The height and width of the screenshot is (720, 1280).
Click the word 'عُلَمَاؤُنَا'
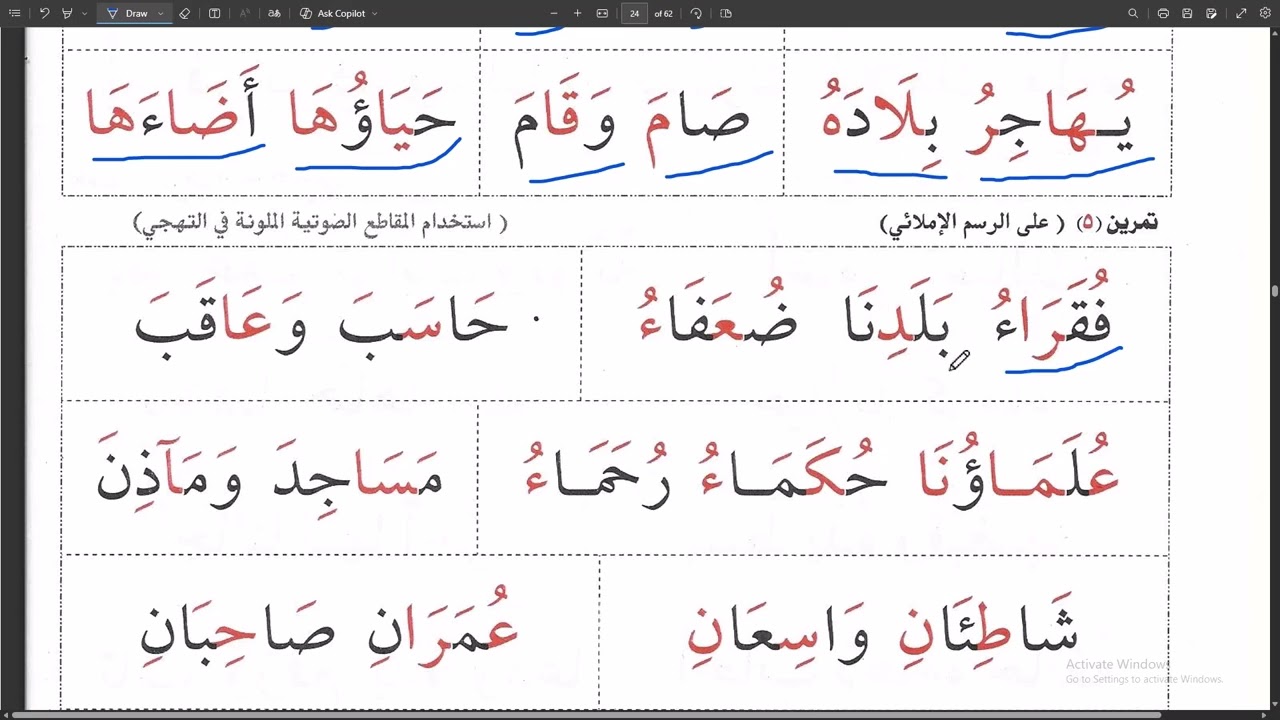[1020, 468]
